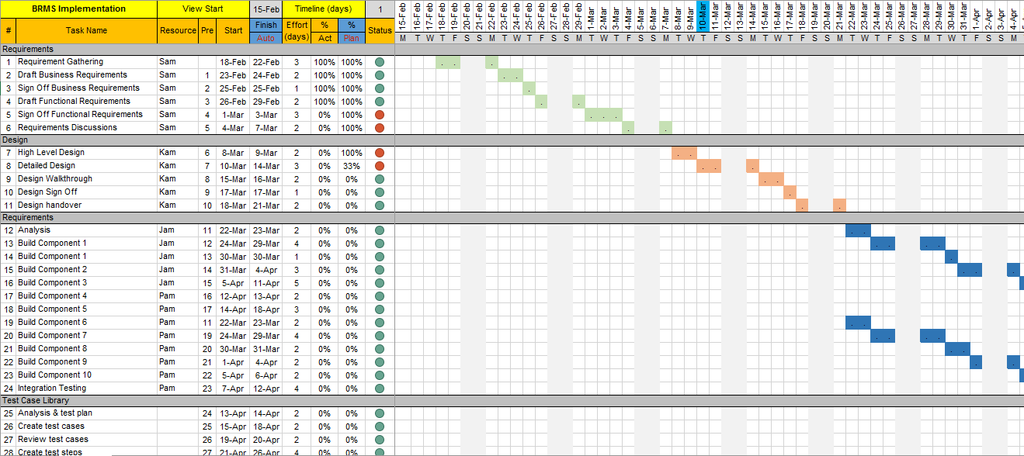Click the Effort (days) column header
1024x456 pixels.
point(296,31)
